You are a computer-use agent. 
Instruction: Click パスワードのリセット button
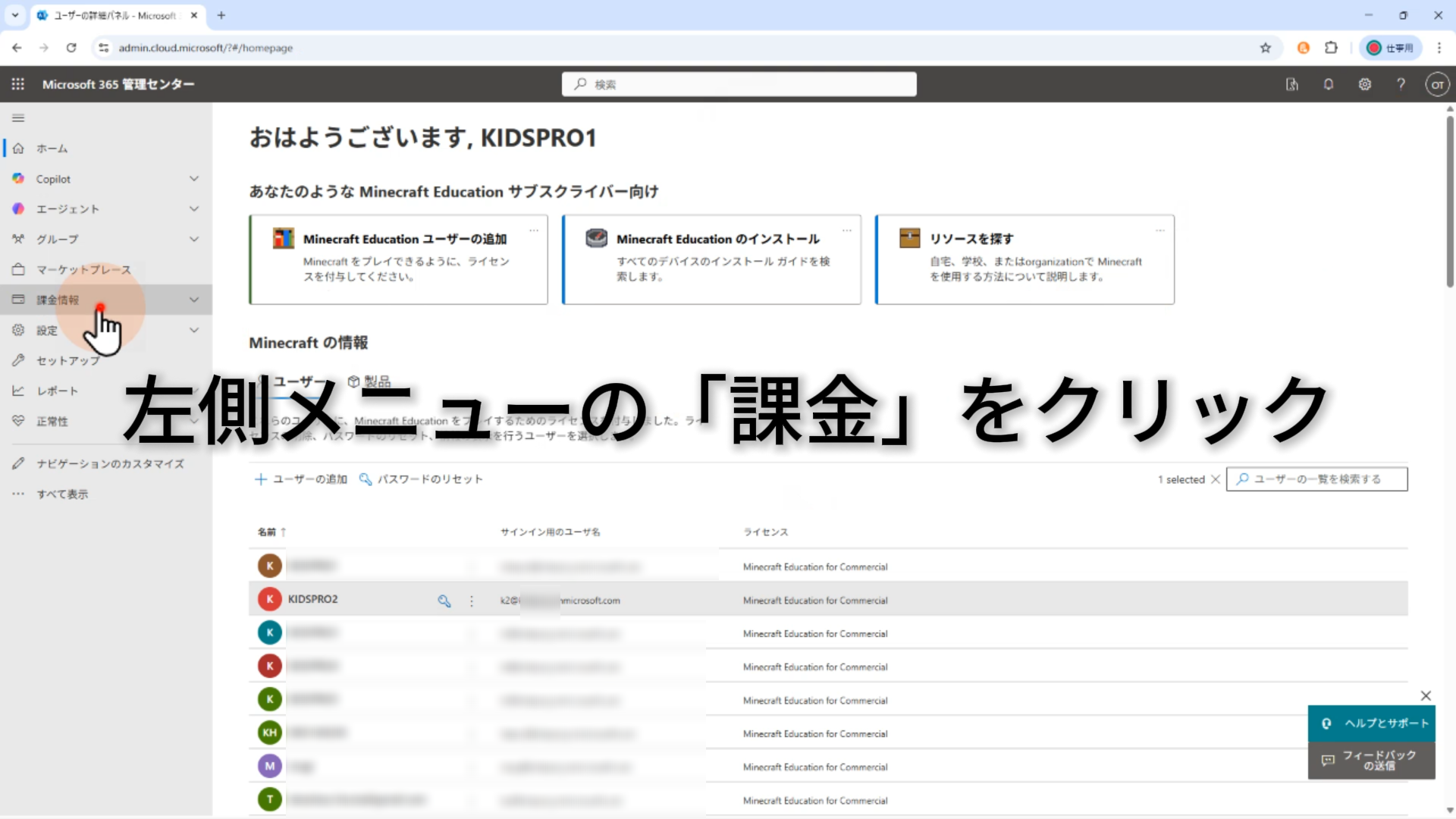421,479
